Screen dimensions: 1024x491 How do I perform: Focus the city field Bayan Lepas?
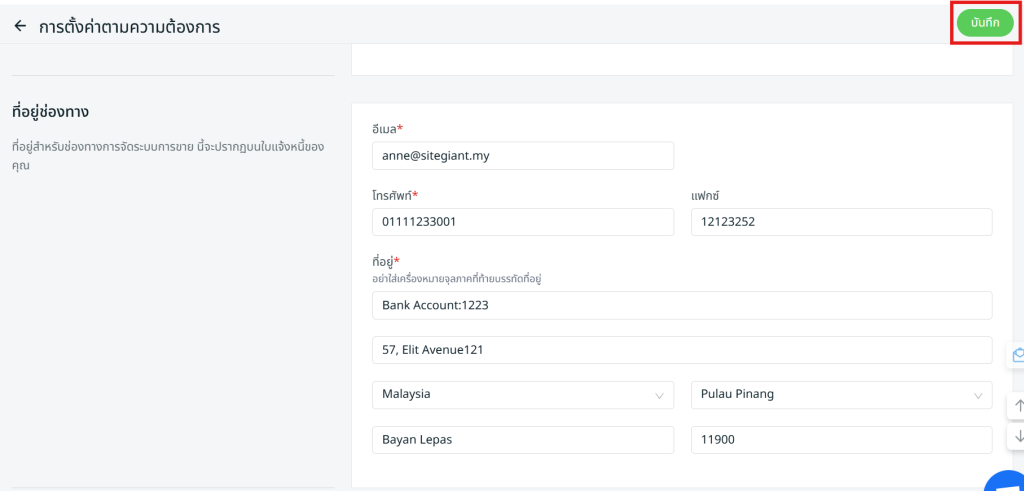[x=521, y=440]
